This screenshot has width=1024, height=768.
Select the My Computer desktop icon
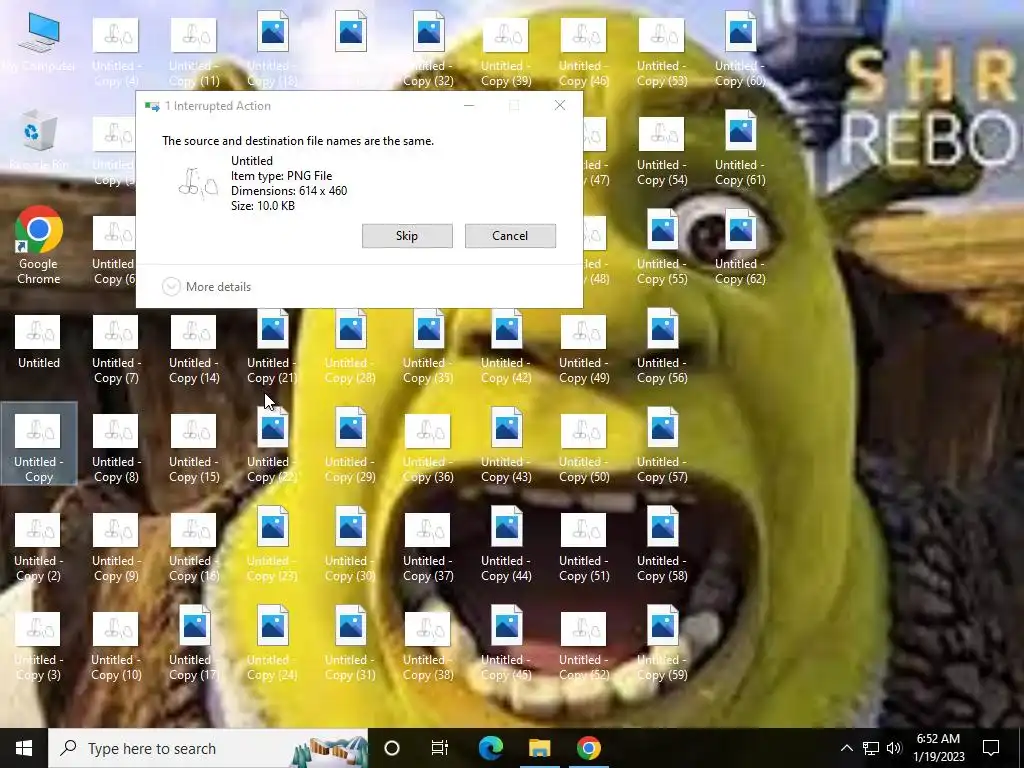coord(39,43)
